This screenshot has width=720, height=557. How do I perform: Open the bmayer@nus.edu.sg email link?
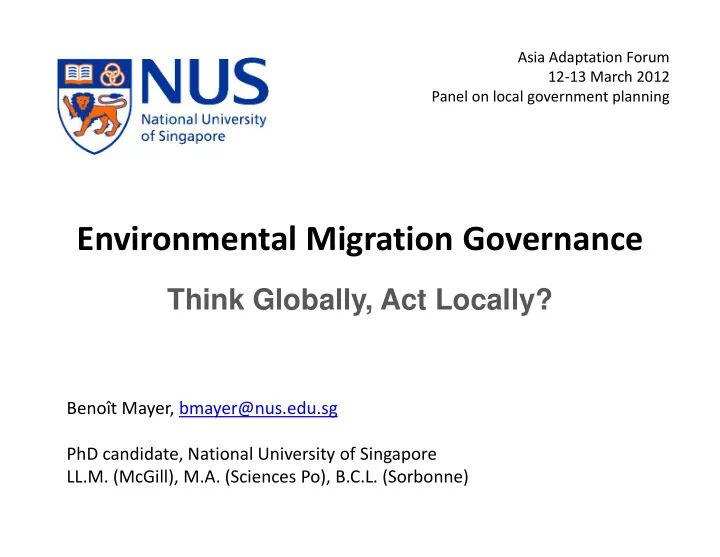coord(258,408)
